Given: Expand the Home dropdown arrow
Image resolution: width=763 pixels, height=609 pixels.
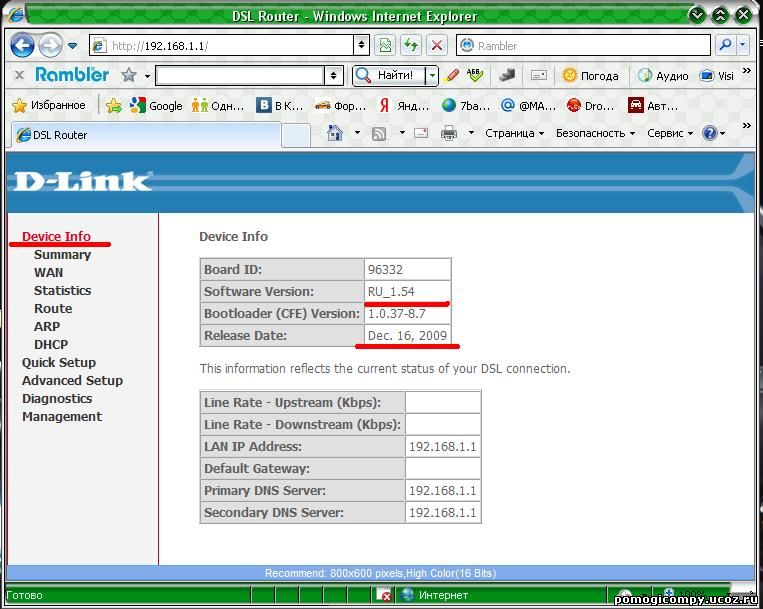Looking at the screenshot, I should [x=357, y=133].
